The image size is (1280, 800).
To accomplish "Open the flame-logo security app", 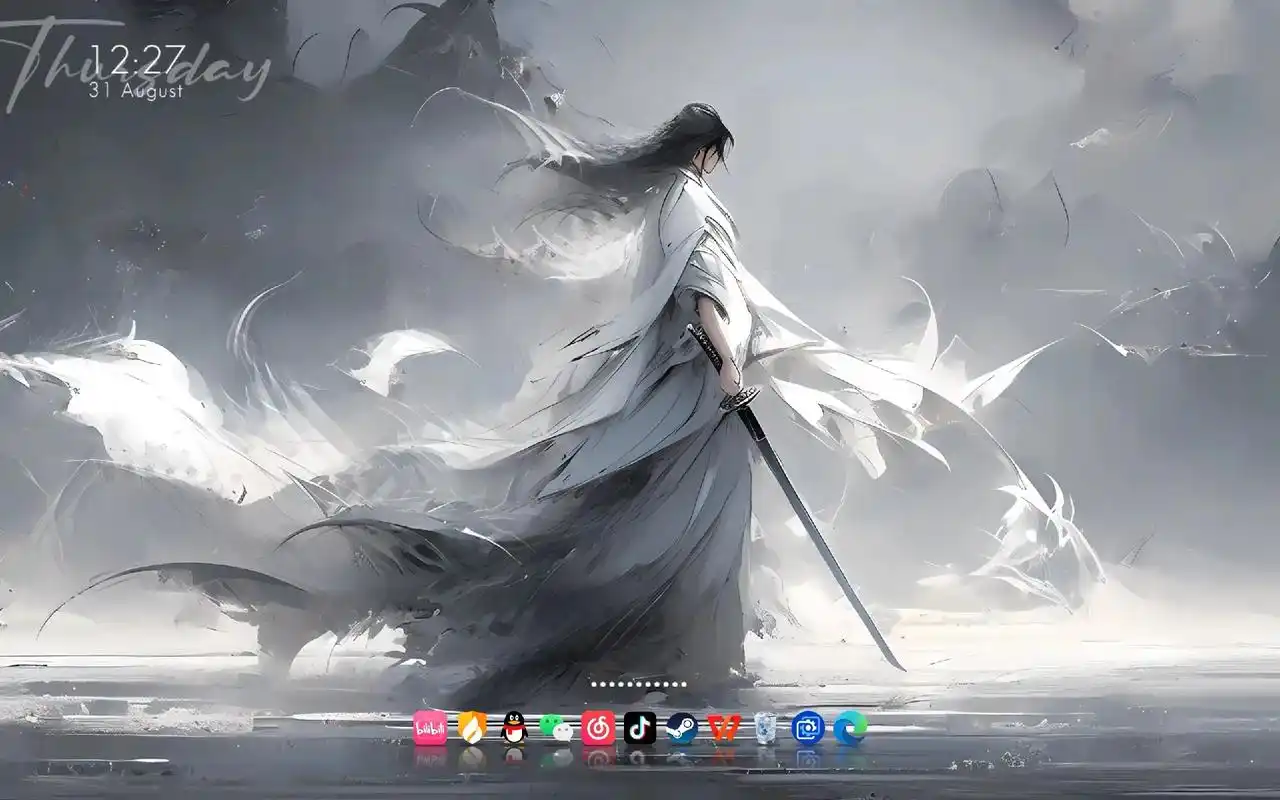I will pyautogui.click(x=470, y=729).
